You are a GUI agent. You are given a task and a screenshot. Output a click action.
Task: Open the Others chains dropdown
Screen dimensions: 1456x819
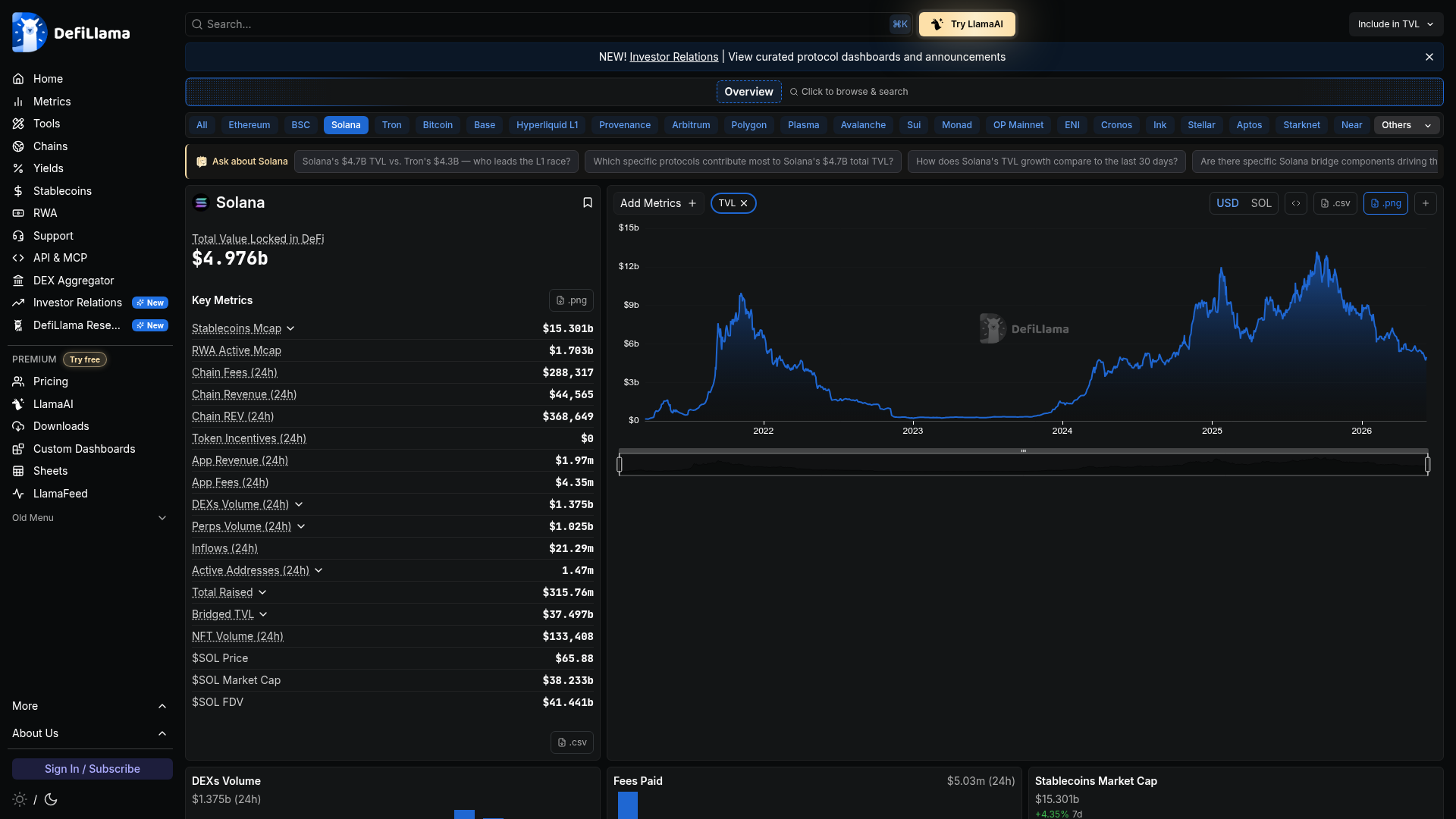1407,125
